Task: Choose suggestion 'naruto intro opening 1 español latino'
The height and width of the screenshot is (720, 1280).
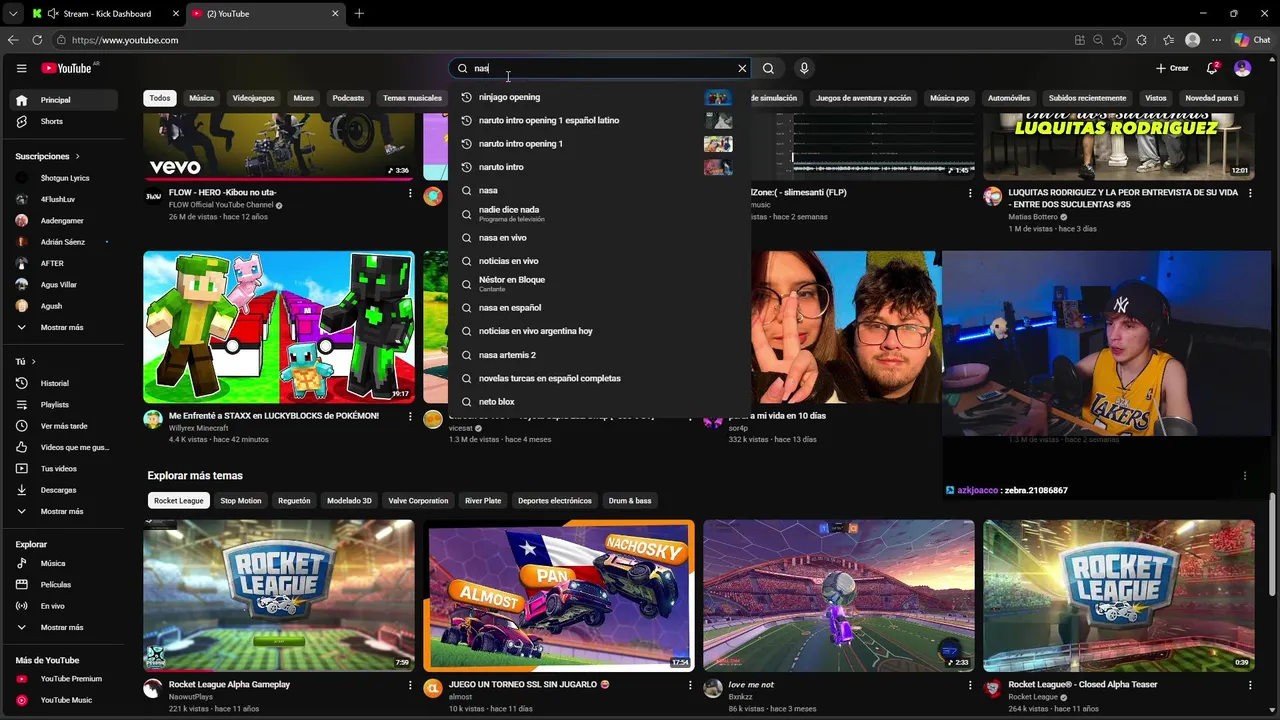Action: click(598, 120)
